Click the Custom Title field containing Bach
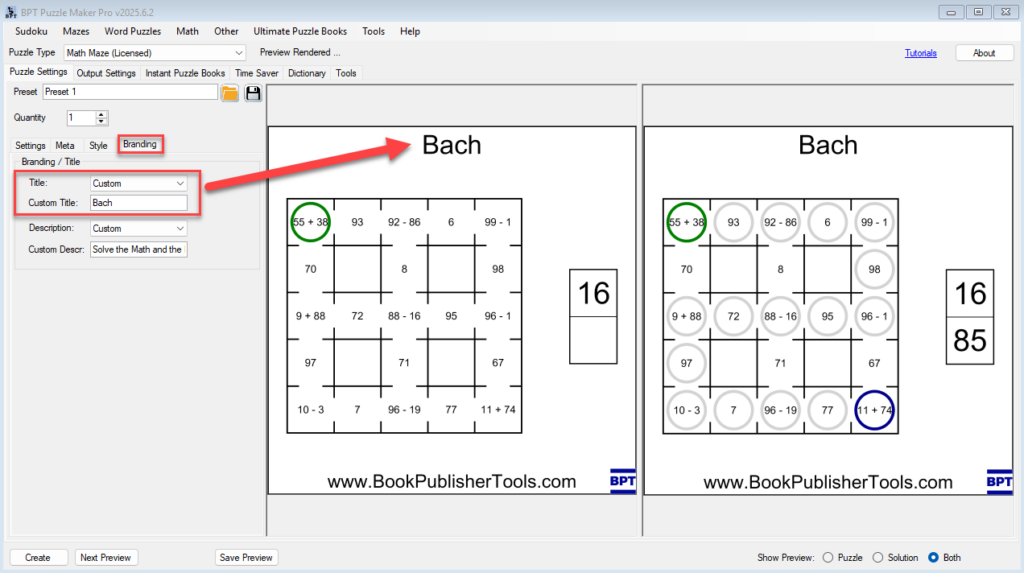This screenshot has width=1024, height=573. point(138,203)
